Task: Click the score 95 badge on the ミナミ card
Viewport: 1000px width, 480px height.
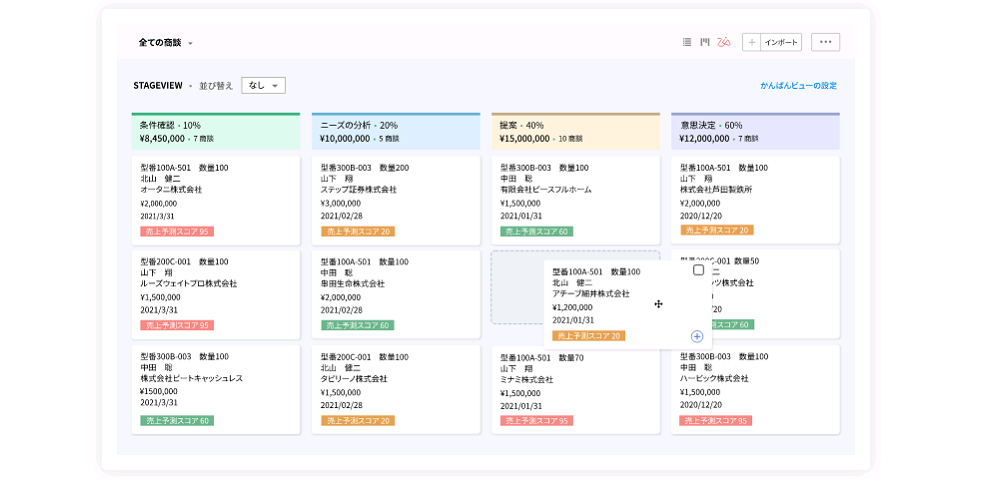Action: coord(536,420)
